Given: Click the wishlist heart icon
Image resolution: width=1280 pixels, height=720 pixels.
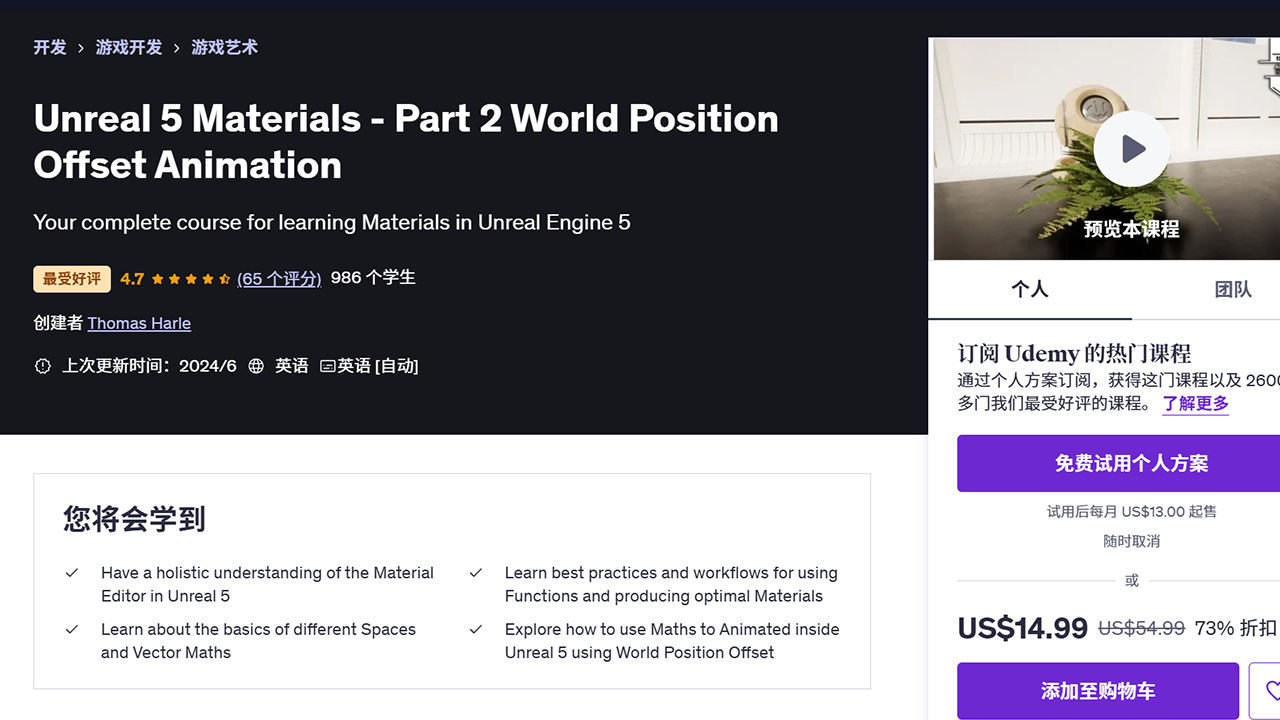Looking at the screenshot, I should [1271, 691].
